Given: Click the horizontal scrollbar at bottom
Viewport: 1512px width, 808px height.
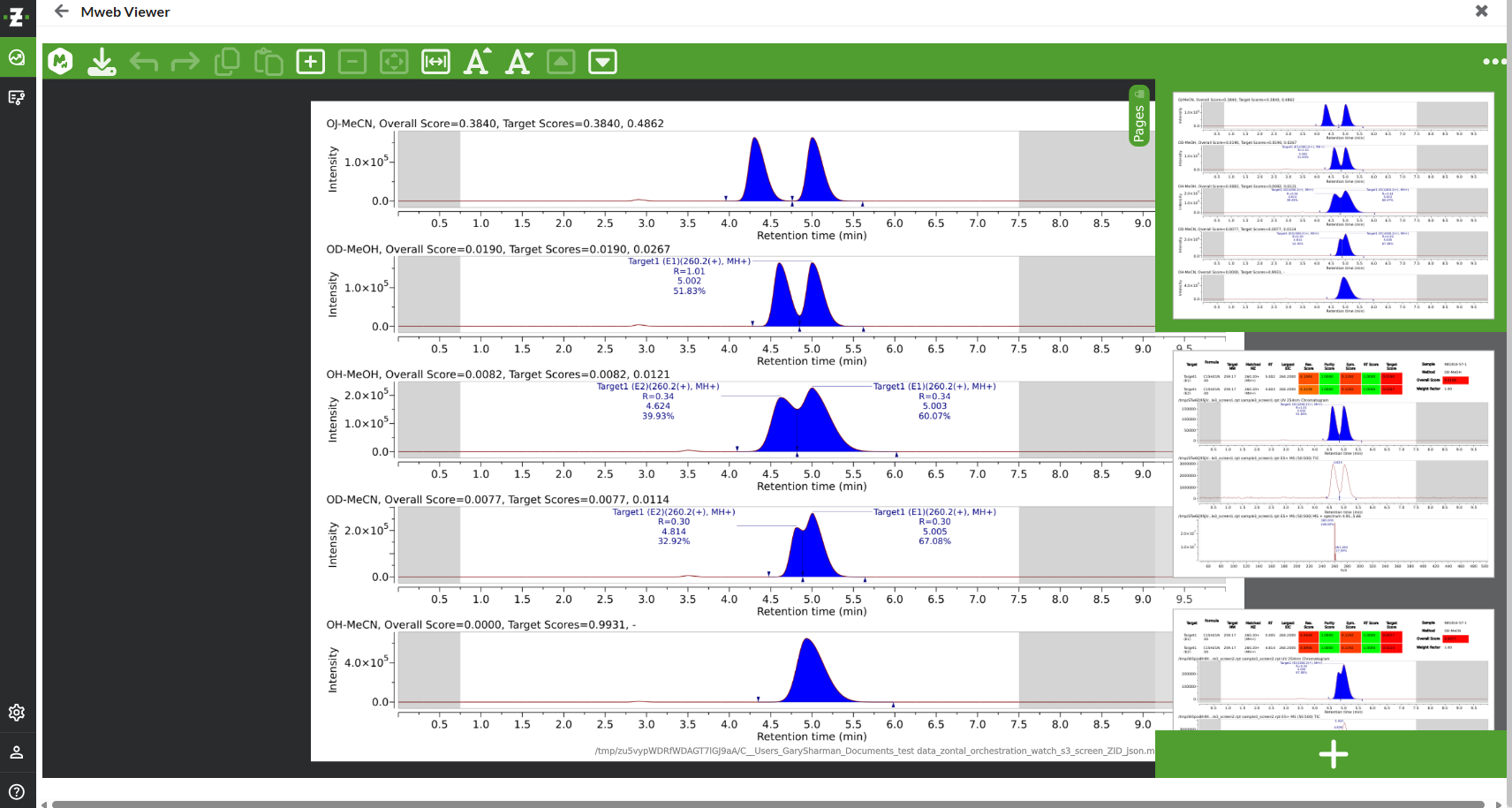Looking at the screenshot, I should (768, 804).
